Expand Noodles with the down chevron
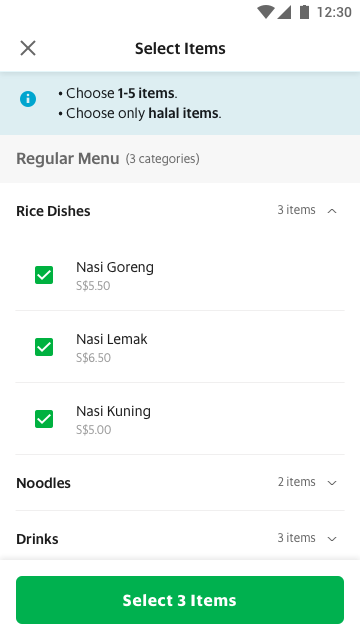Screen dimensions: 360x640 pos(332,483)
